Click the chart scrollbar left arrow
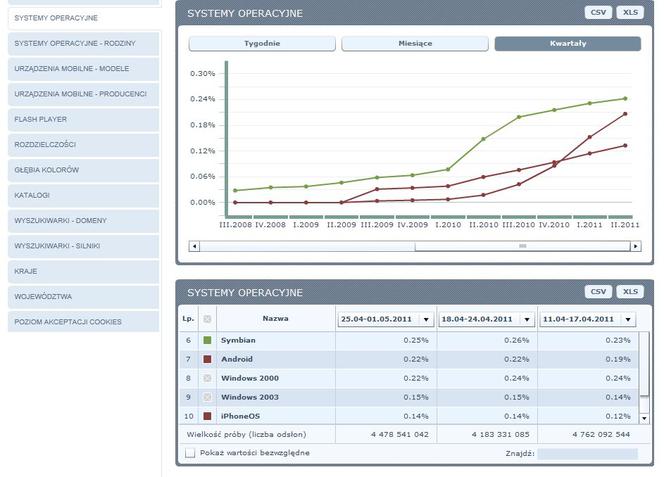The width and height of the screenshot is (664, 477). 194,246
